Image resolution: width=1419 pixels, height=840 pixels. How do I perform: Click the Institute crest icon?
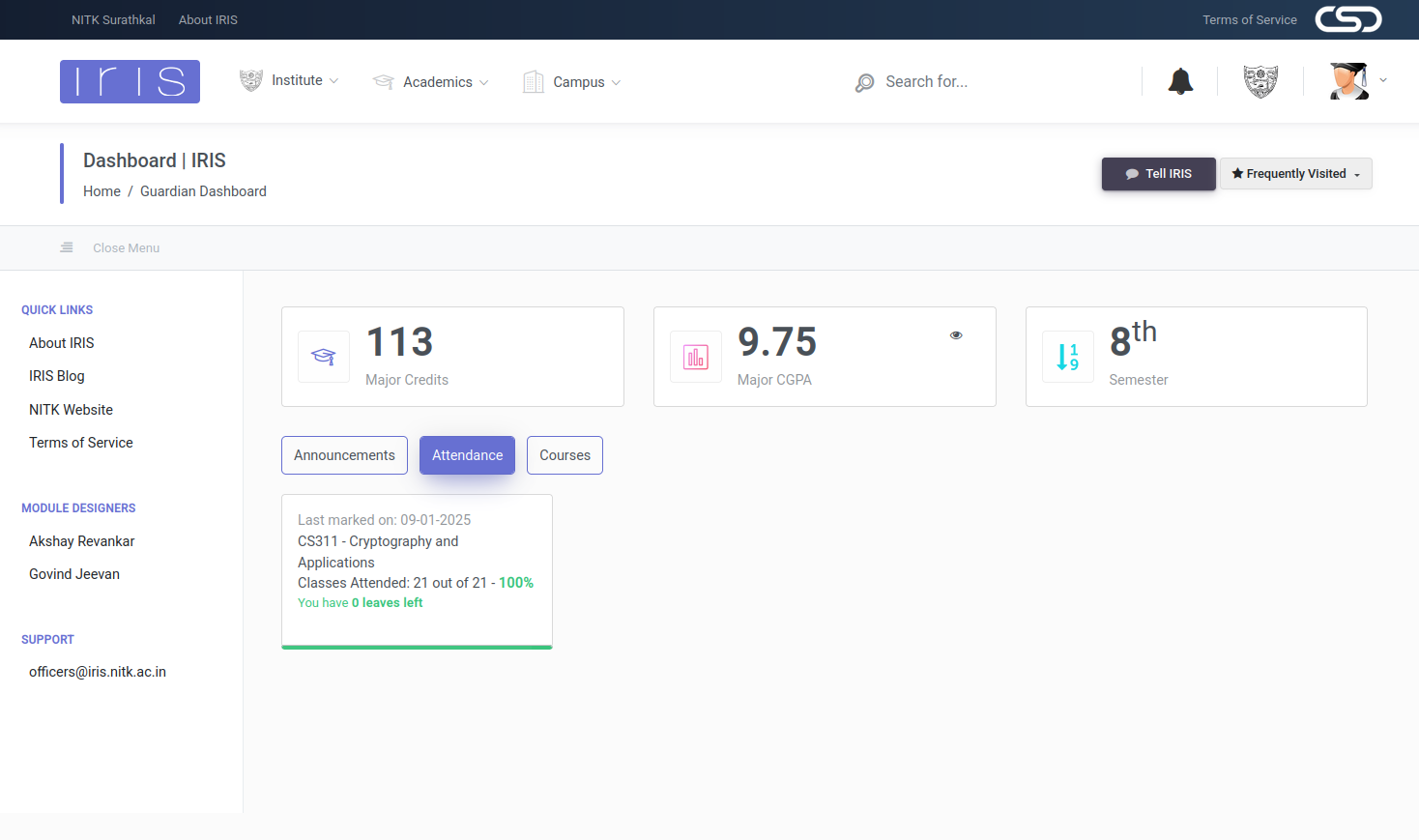(250, 81)
